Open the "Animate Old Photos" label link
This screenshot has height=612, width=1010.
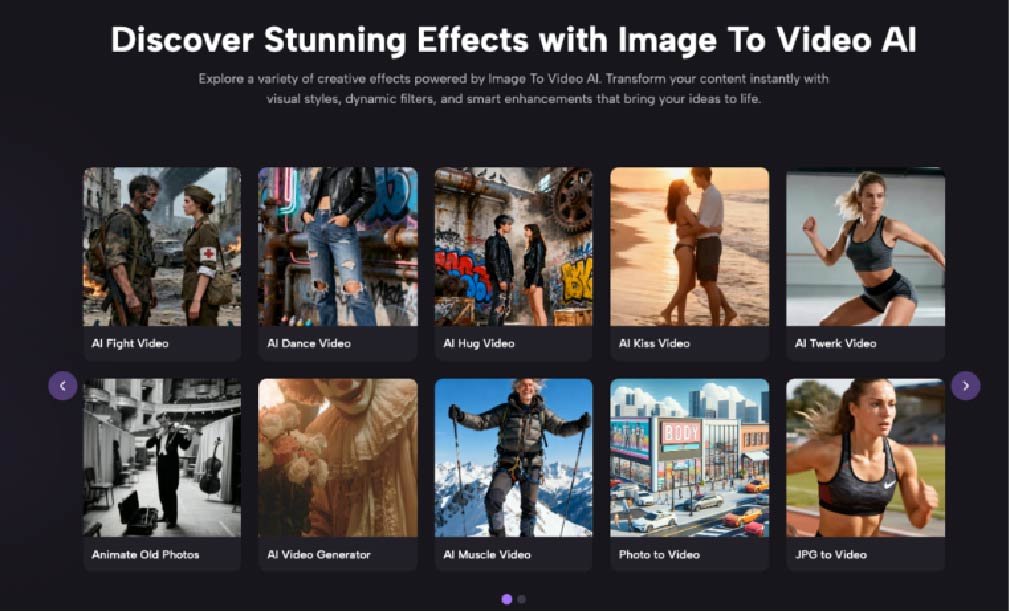(x=146, y=554)
